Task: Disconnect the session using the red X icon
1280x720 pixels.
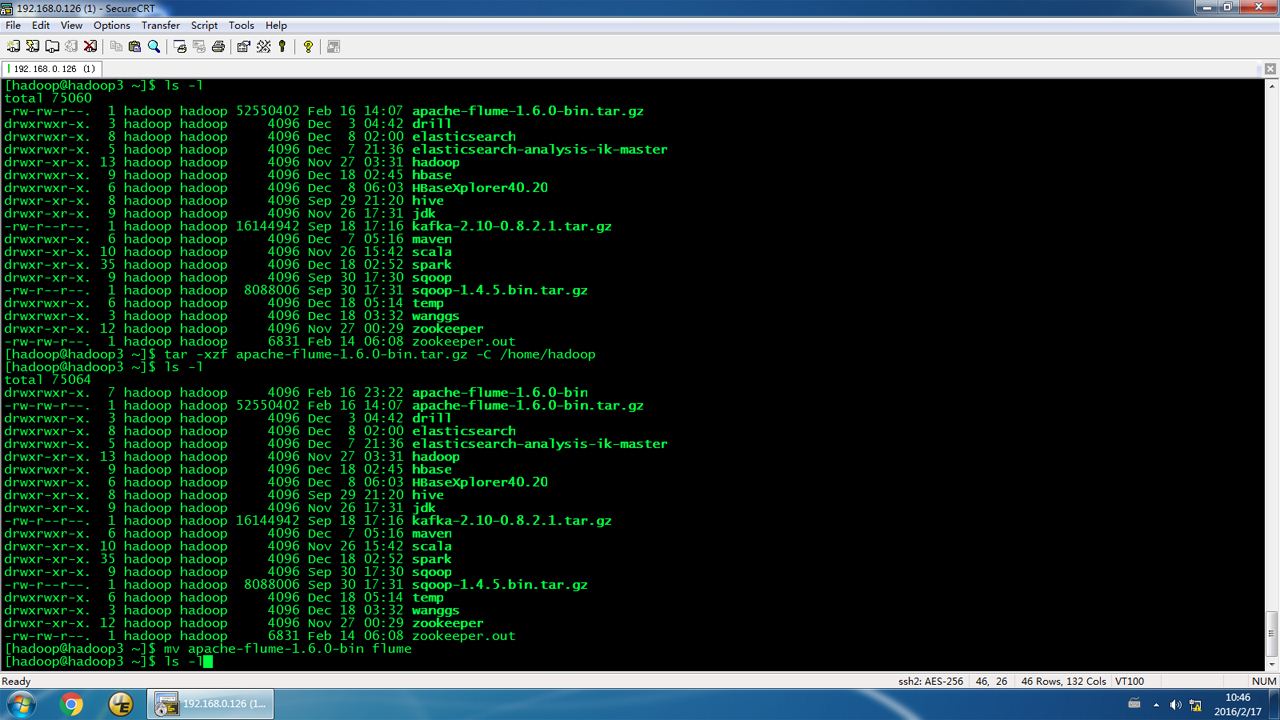Action: tap(90, 46)
